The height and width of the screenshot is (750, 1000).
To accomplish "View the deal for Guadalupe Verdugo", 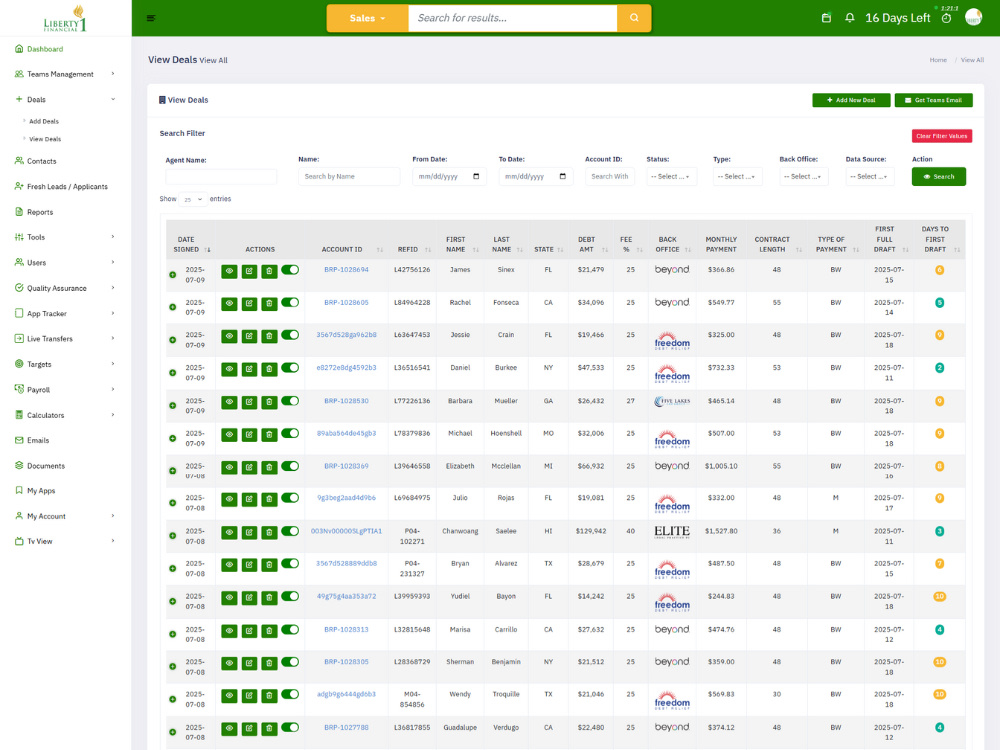I will point(229,728).
